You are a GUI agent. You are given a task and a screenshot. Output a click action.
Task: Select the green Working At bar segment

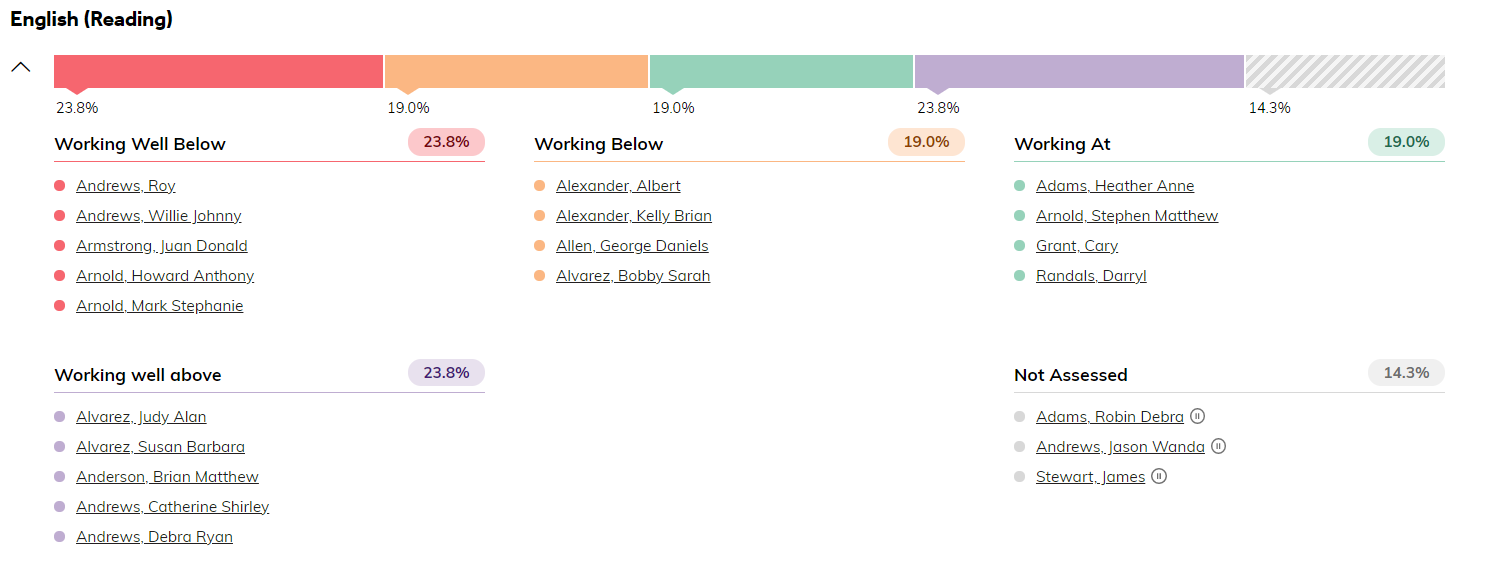click(x=781, y=71)
